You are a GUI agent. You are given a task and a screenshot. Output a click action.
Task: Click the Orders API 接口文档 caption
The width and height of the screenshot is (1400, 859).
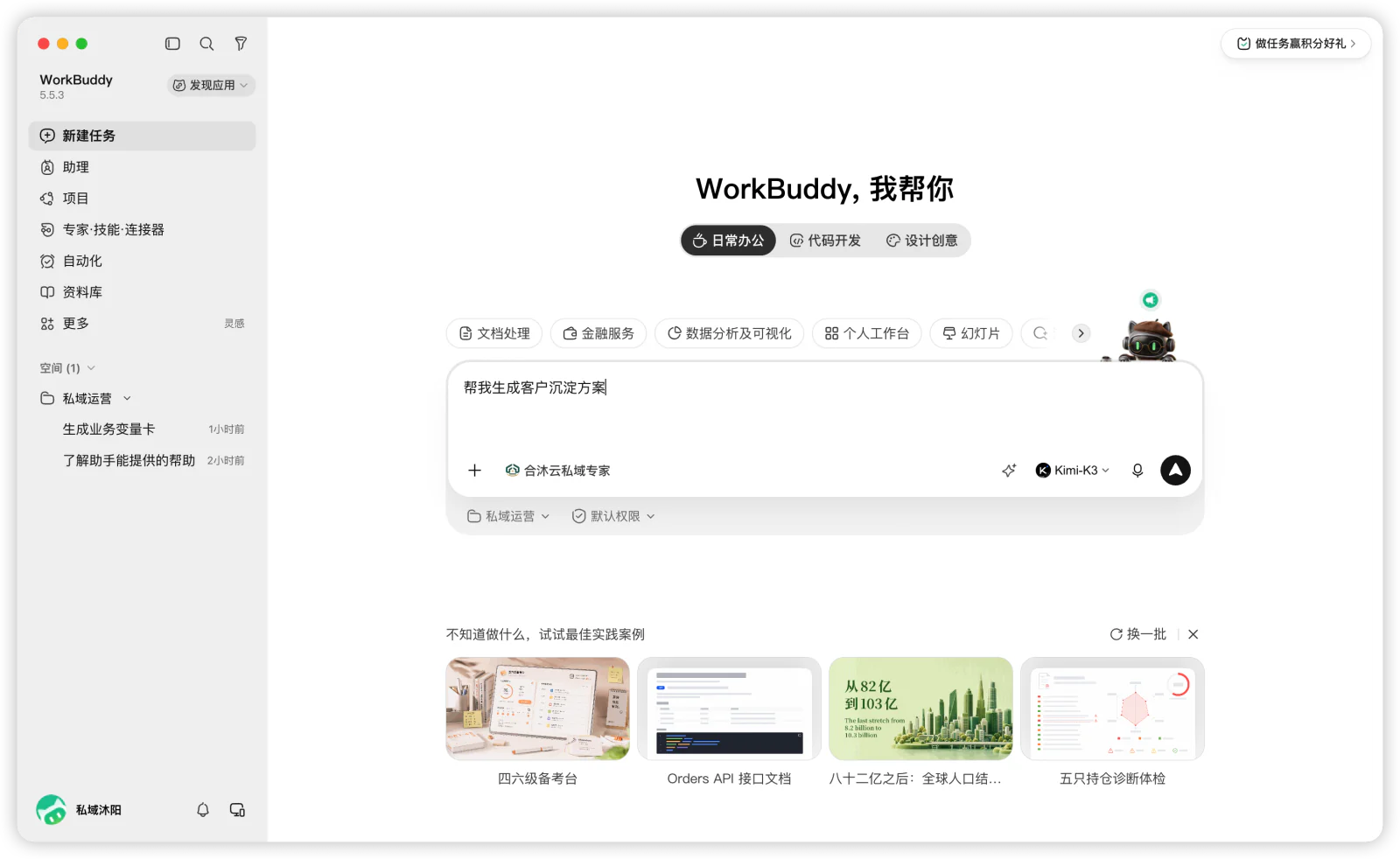[730, 779]
